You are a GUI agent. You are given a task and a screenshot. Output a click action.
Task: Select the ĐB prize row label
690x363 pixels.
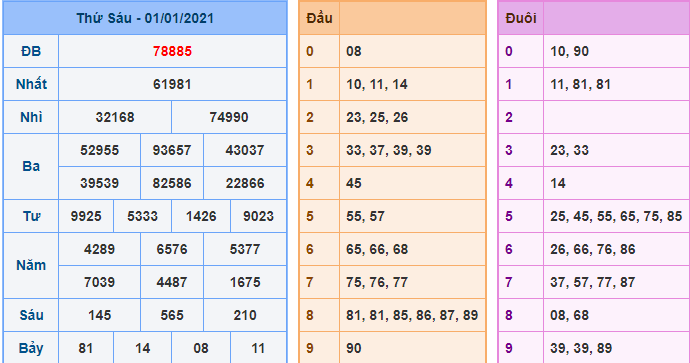pos(31,51)
